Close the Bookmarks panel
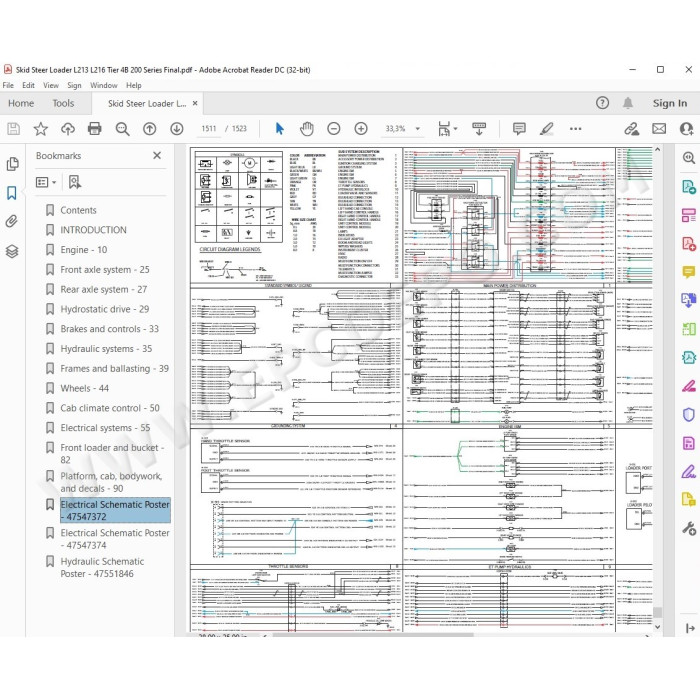This screenshot has width=700, height=700. click(157, 155)
